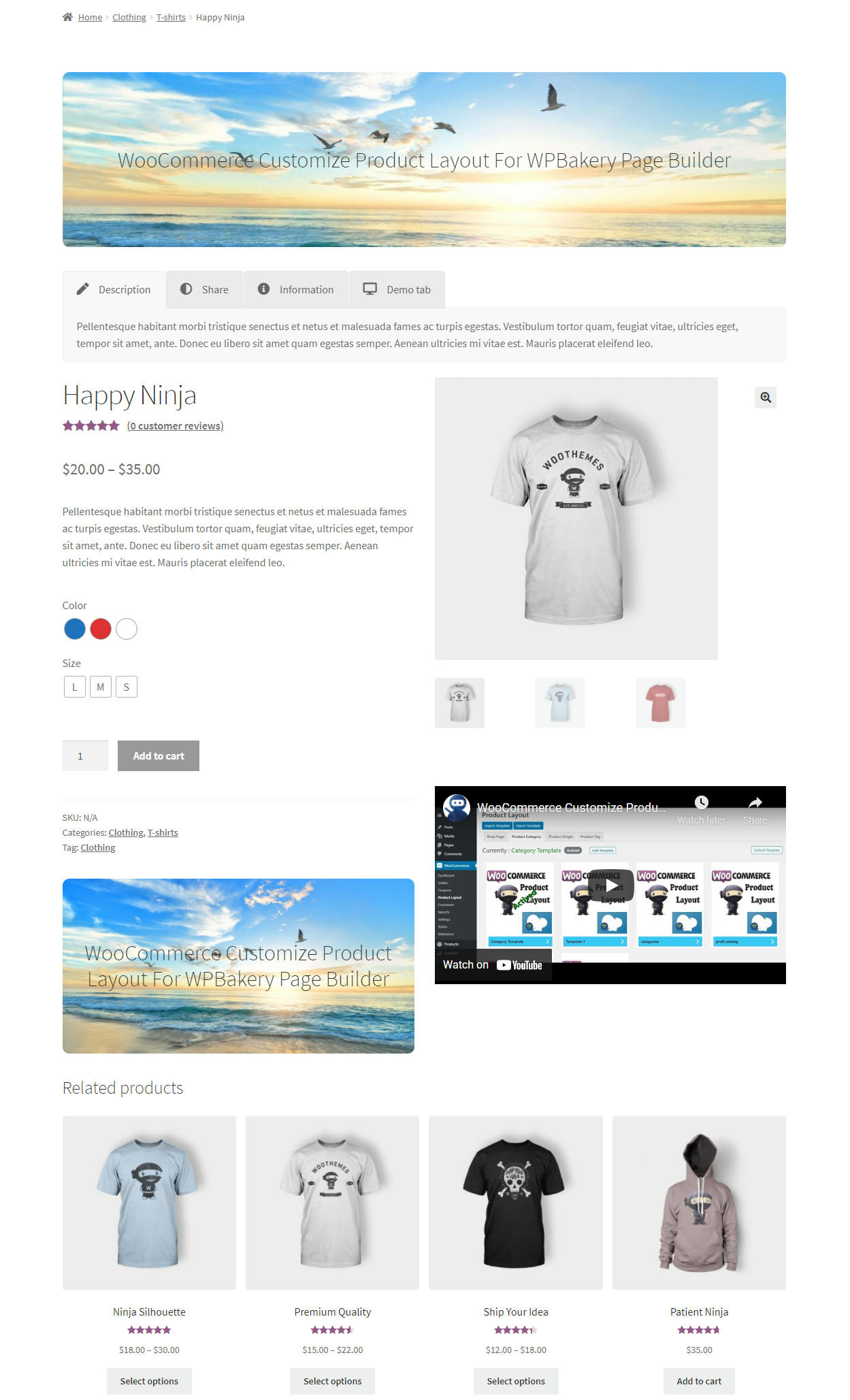The width and height of the screenshot is (850, 1400).
Task: Click the magnifier zoom icon on product image
Action: (766, 397)
